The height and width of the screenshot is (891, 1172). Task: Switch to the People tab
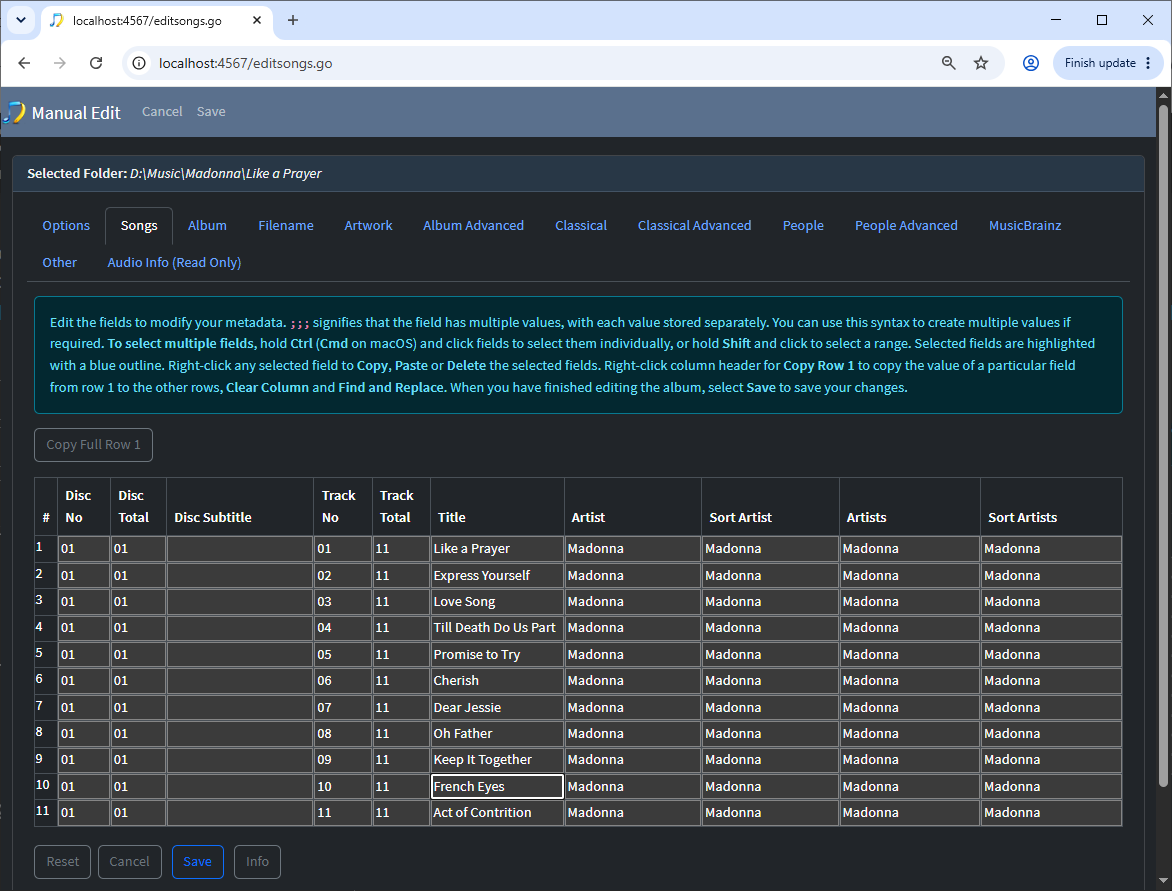coord(803,226)
